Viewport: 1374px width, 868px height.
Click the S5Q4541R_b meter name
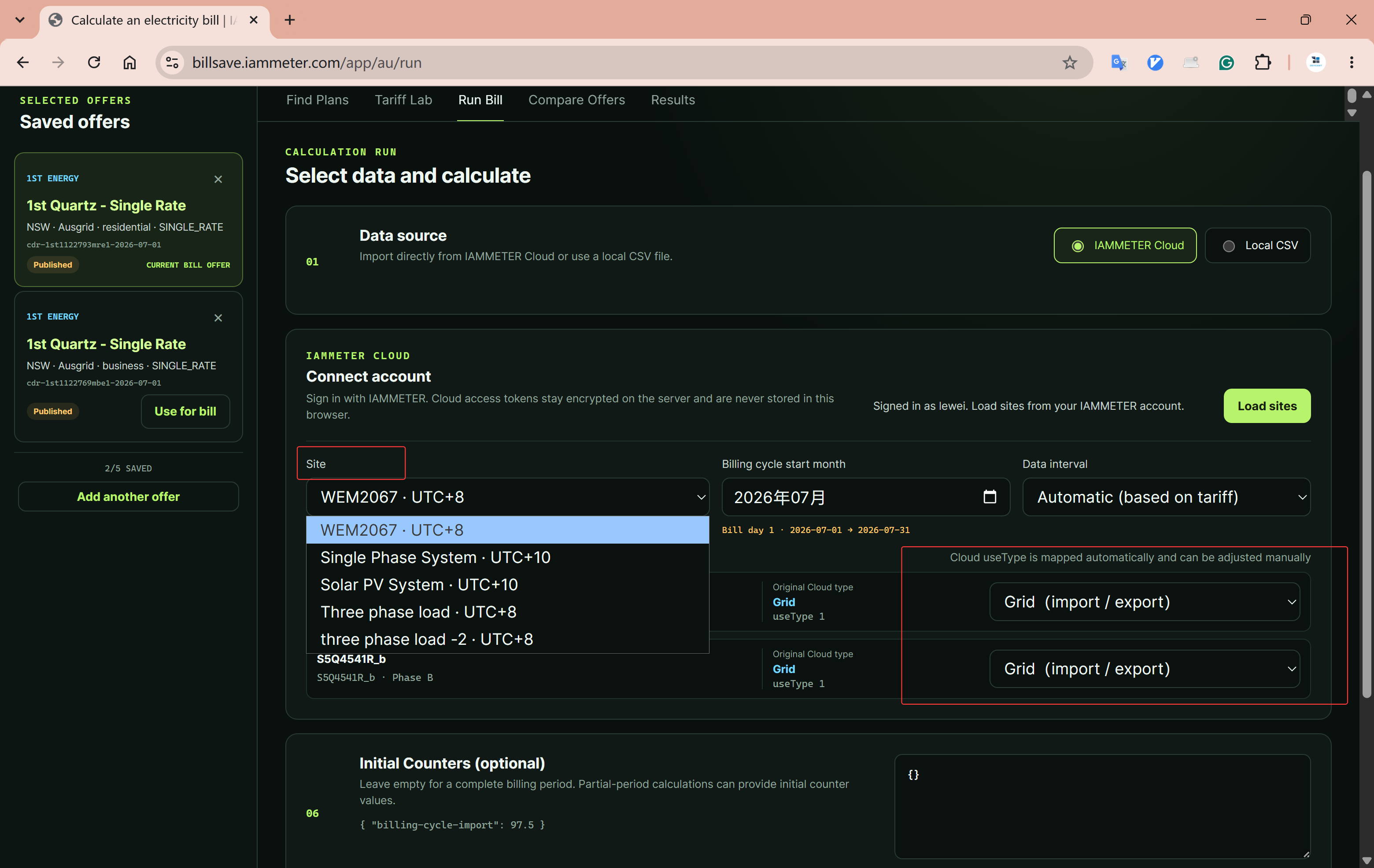click(351, 658)
